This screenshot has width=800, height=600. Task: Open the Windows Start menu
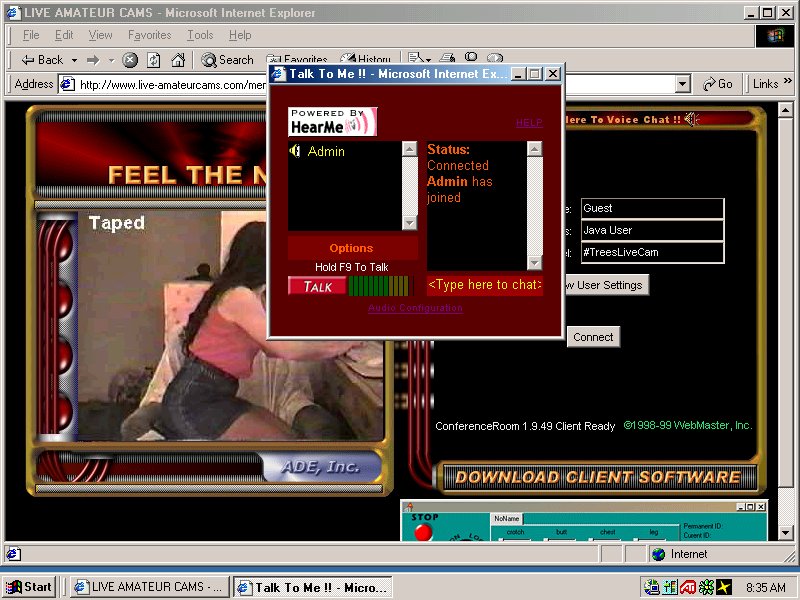coord(30,587)
